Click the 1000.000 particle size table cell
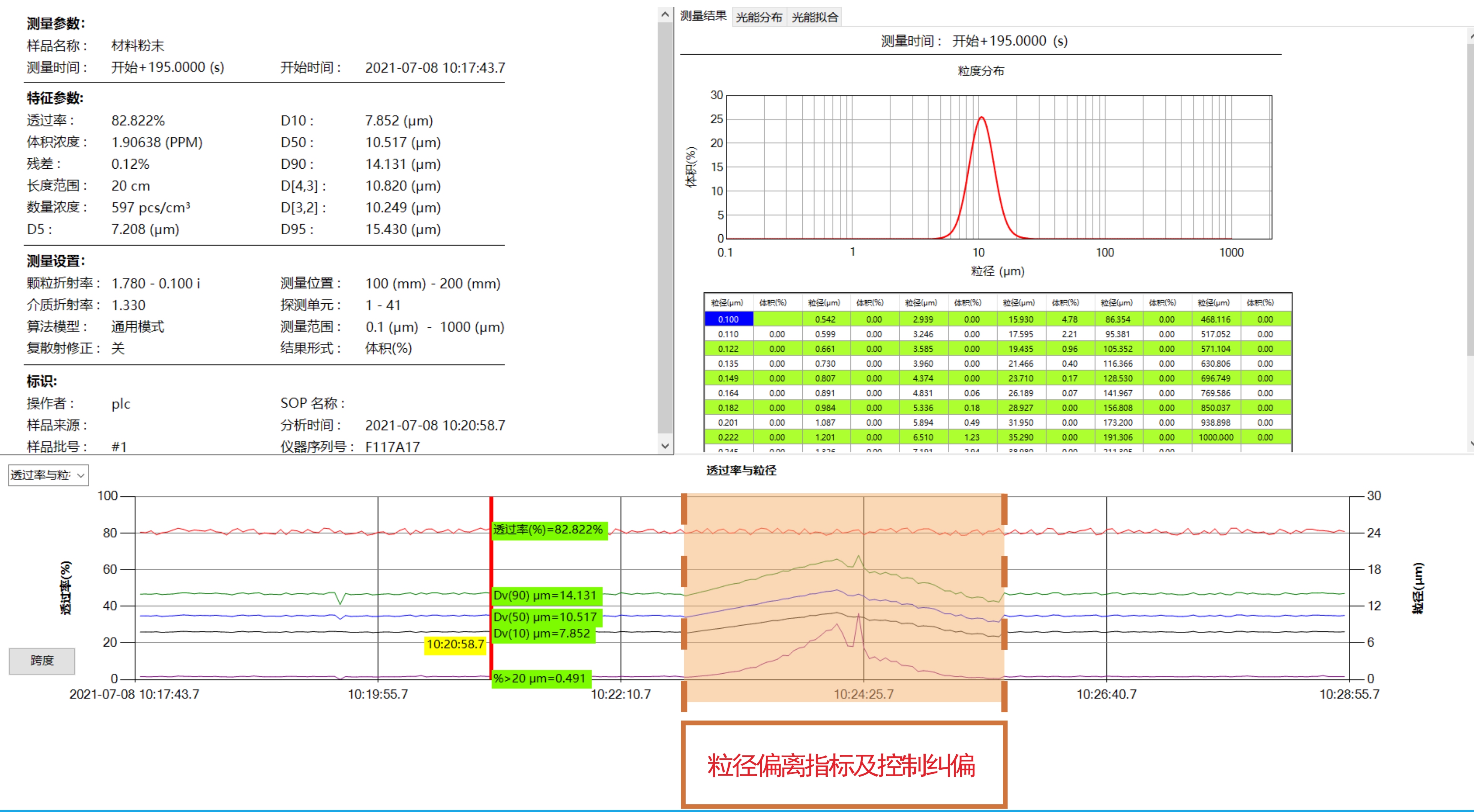1474x812 pixels. 1215,437
